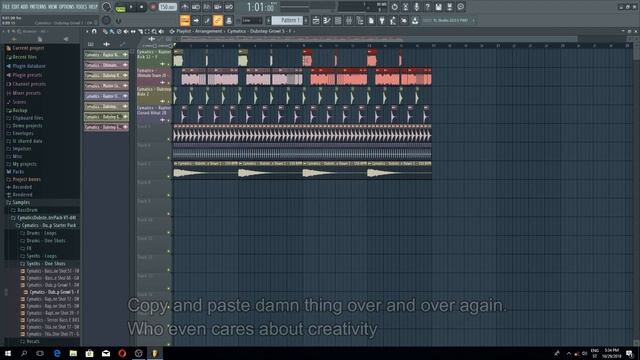Mute Track 9 in playlist

169,213
